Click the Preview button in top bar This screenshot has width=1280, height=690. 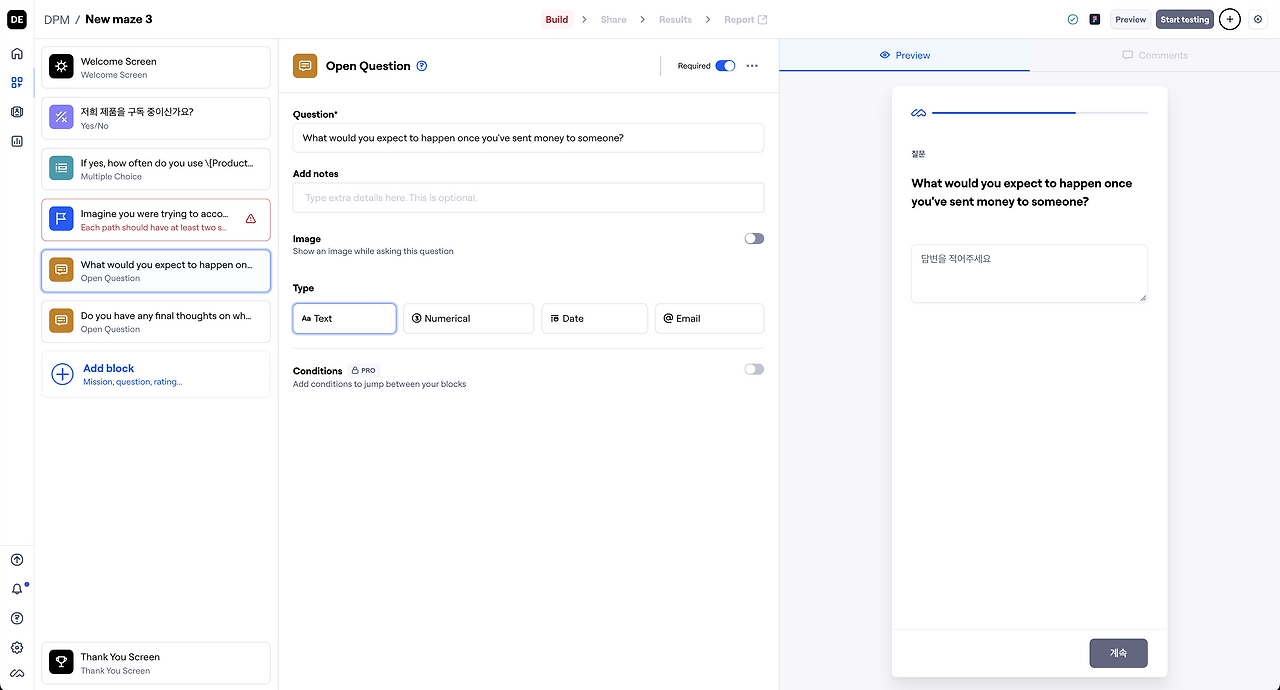point(1131,19)
